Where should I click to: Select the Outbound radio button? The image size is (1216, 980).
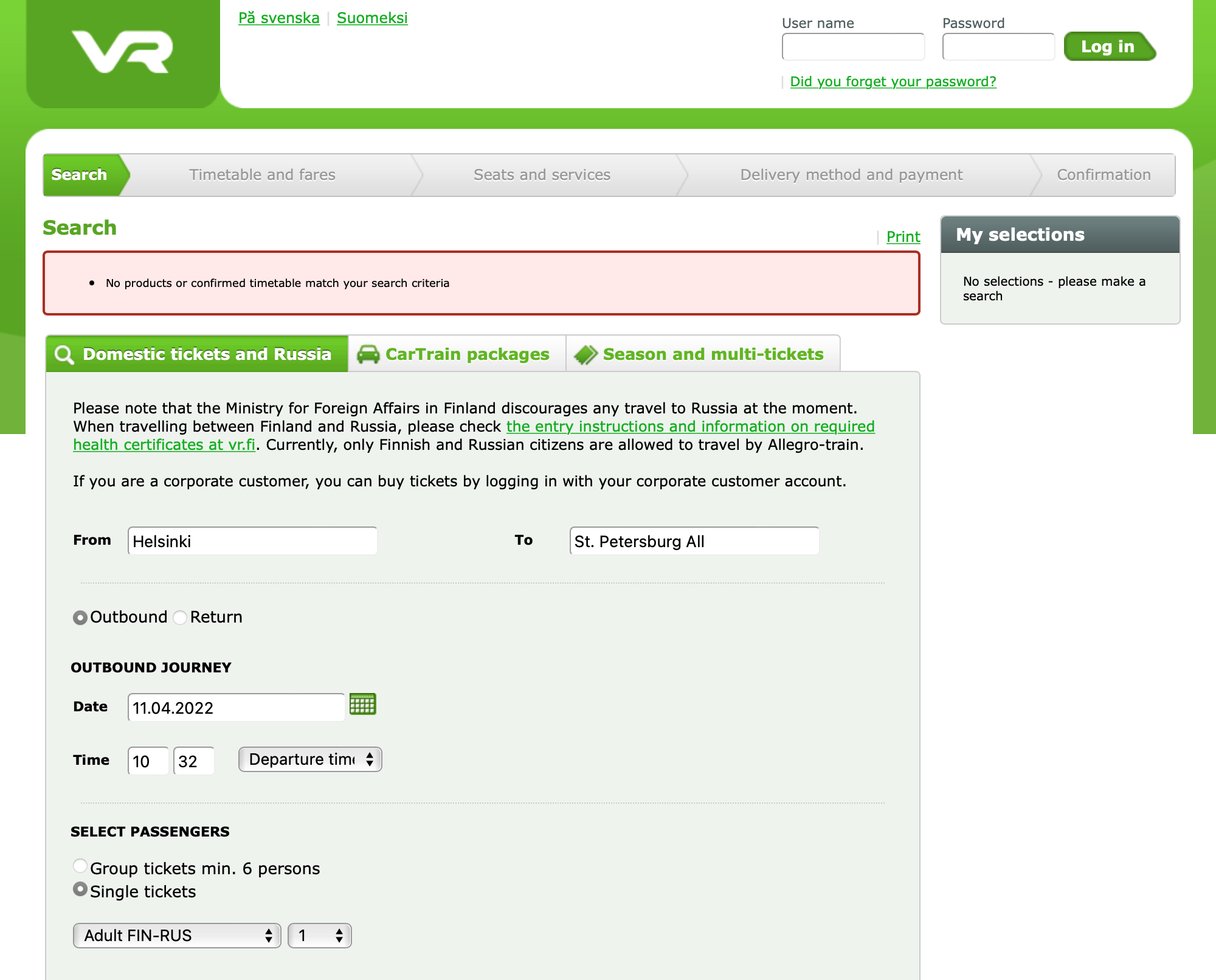(80, 617)
